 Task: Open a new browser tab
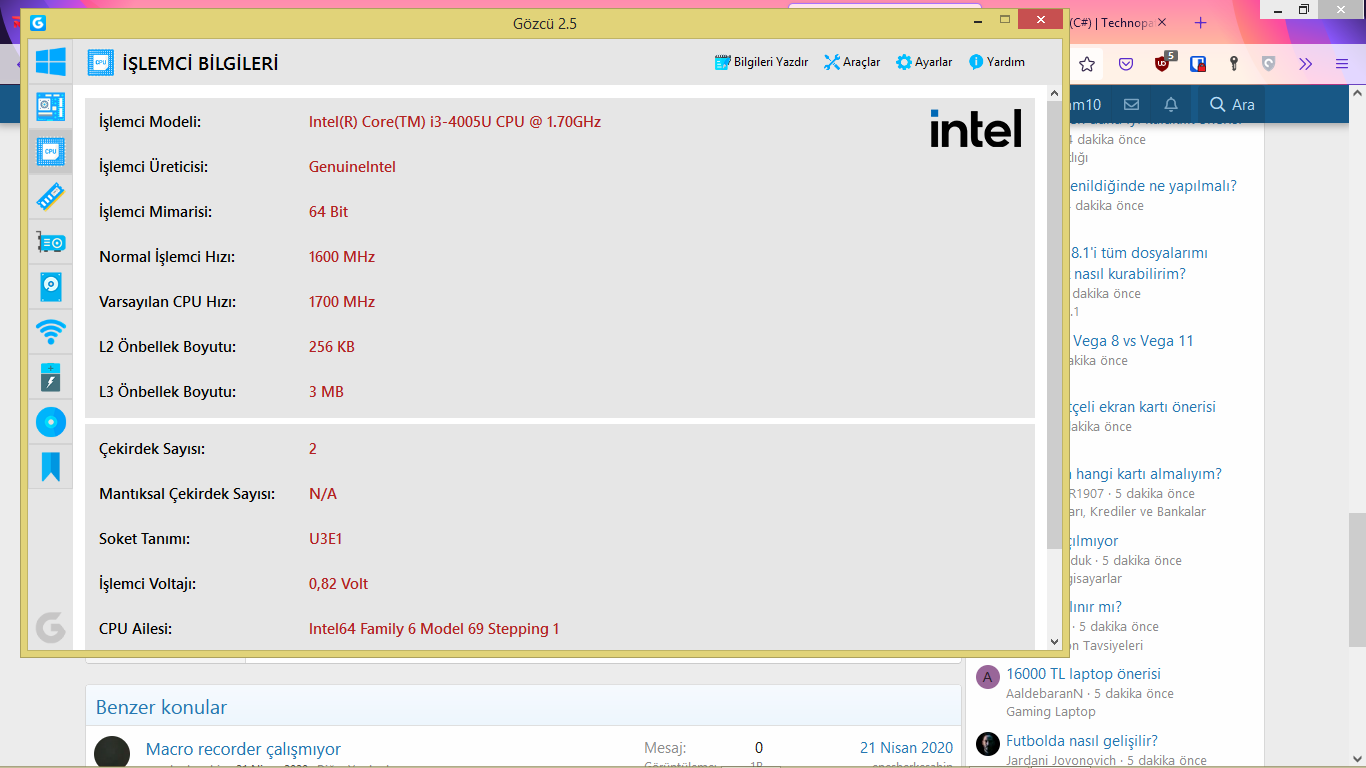(1201, 22)
